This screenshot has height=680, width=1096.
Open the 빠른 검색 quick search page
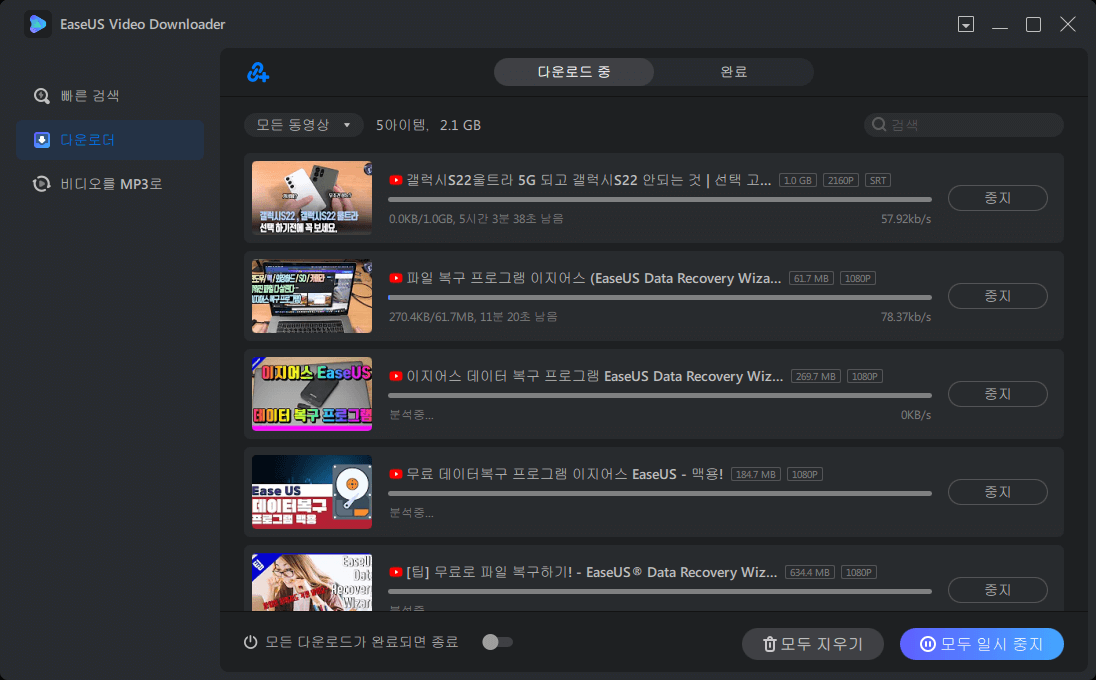point(90,96)
